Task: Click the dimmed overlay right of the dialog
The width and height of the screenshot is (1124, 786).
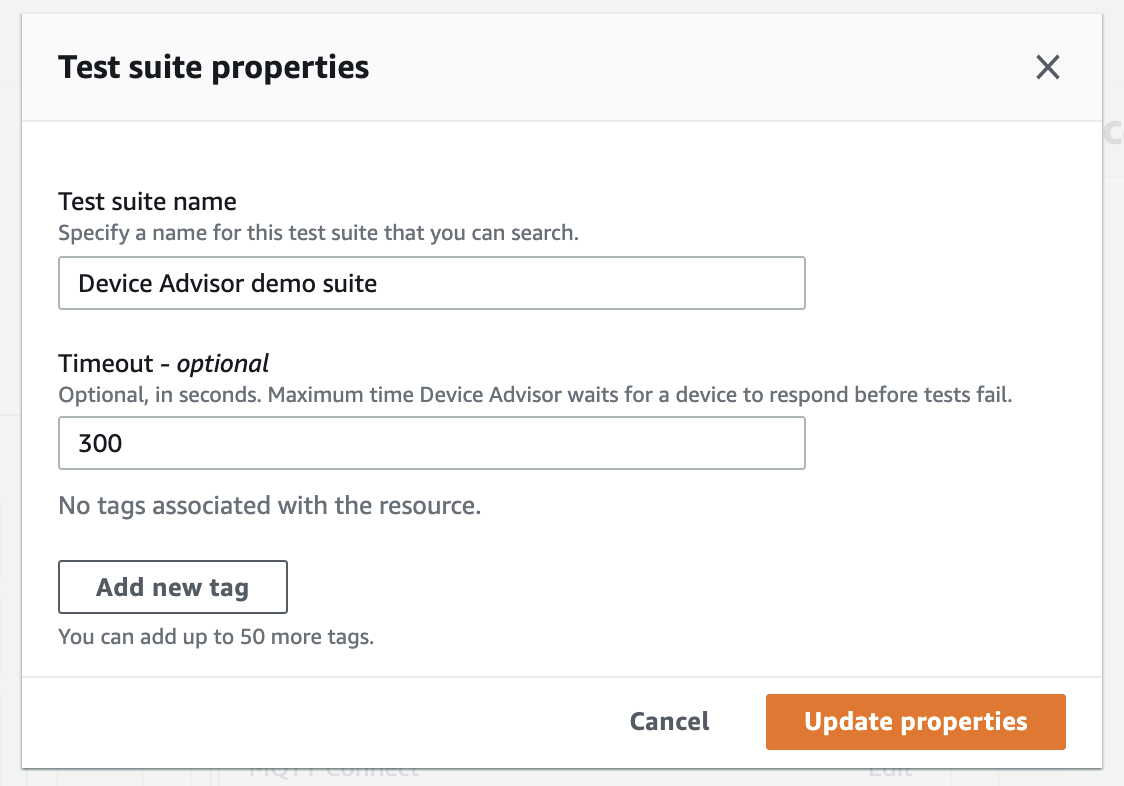Action: [x=1114, y=400]
